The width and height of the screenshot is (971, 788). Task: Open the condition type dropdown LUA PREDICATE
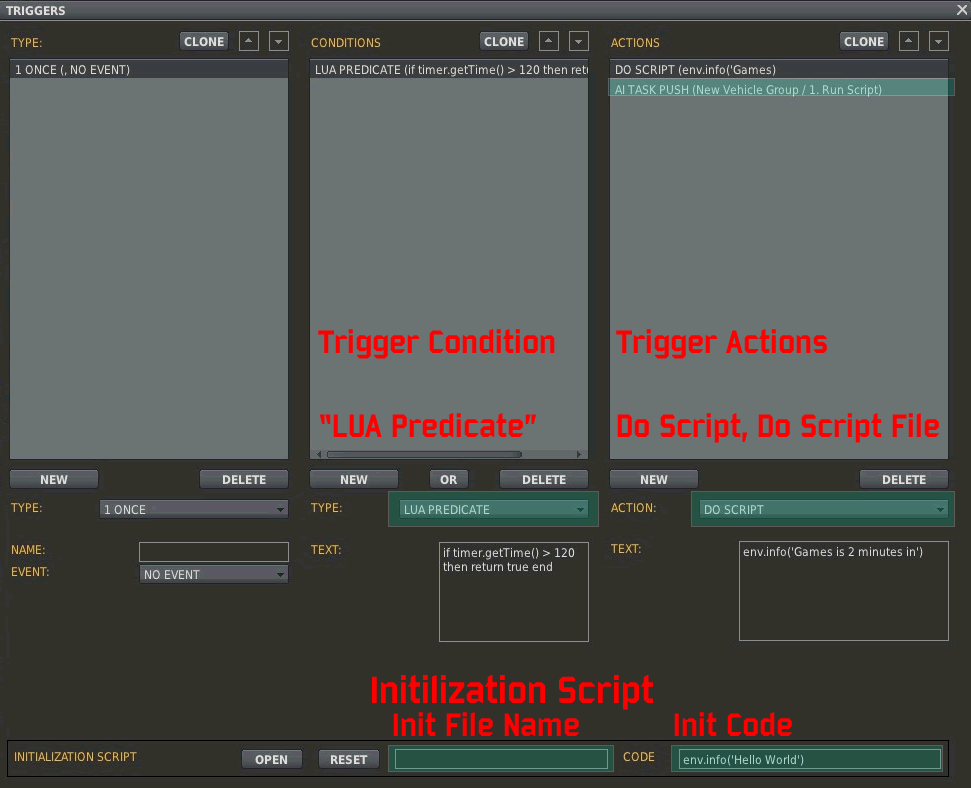tap(494, 509)
